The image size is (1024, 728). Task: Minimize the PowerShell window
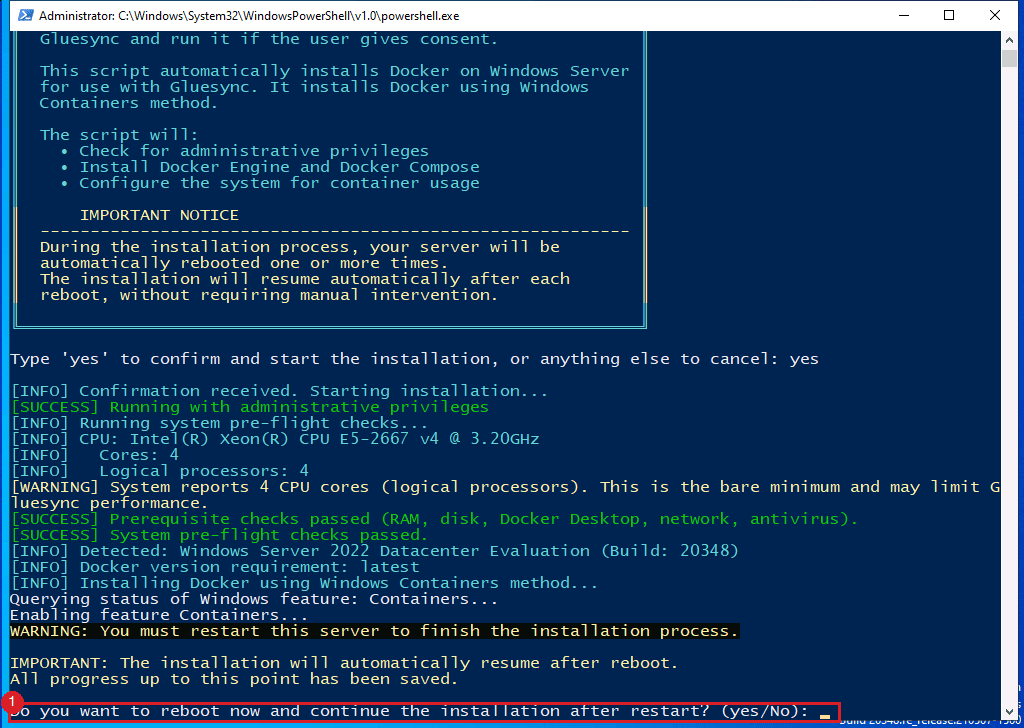(x=904, y=15)
